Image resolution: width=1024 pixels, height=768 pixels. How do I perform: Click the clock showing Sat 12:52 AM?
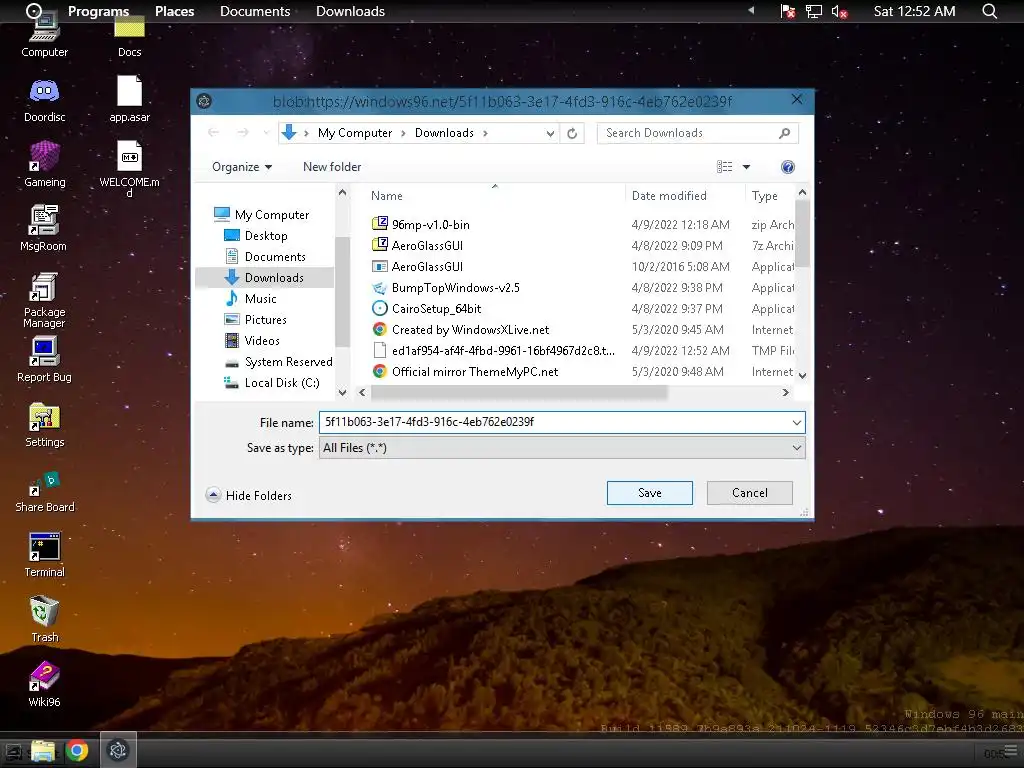coord(914,11)
